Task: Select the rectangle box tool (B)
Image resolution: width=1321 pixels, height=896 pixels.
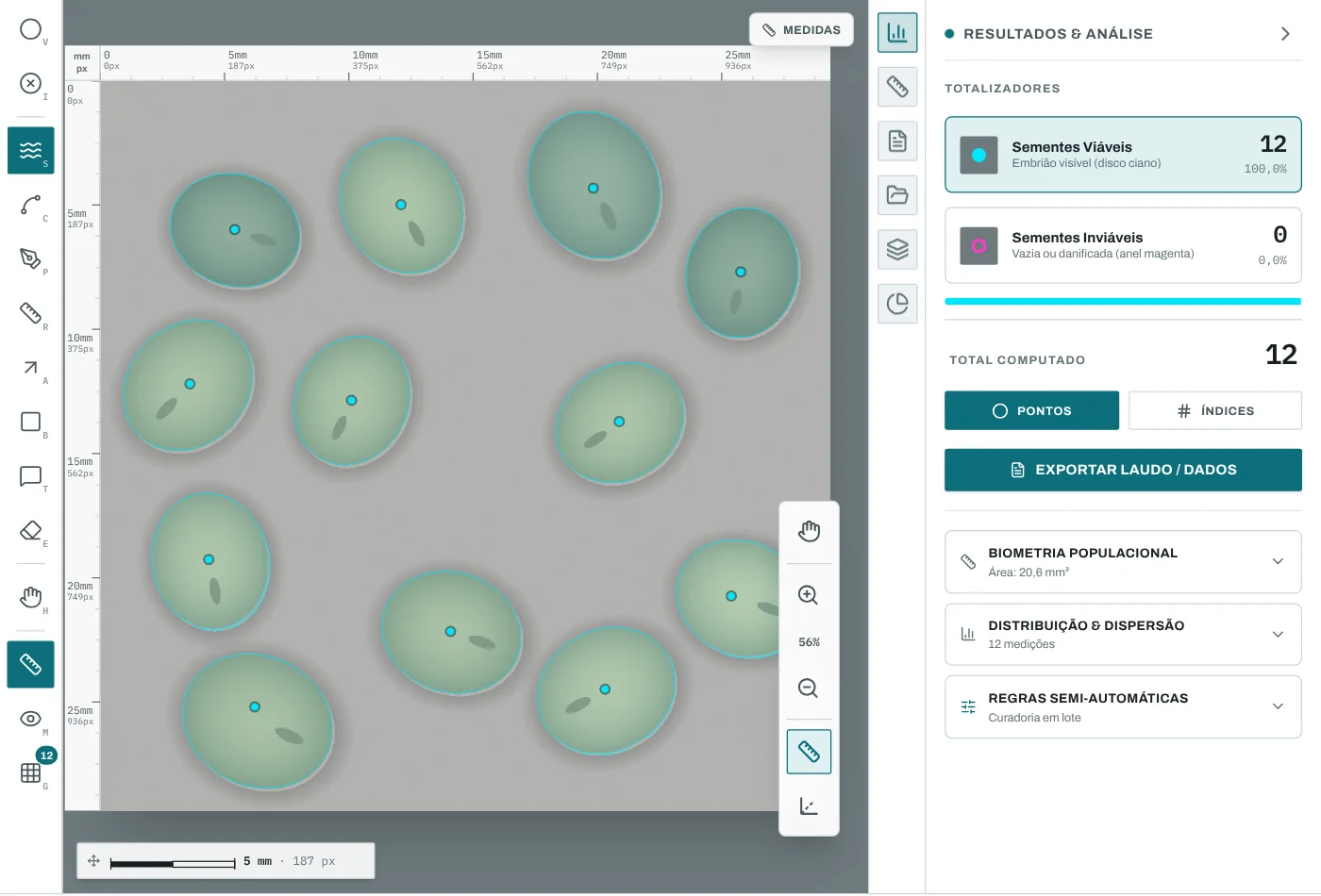Action: [30, 422]
